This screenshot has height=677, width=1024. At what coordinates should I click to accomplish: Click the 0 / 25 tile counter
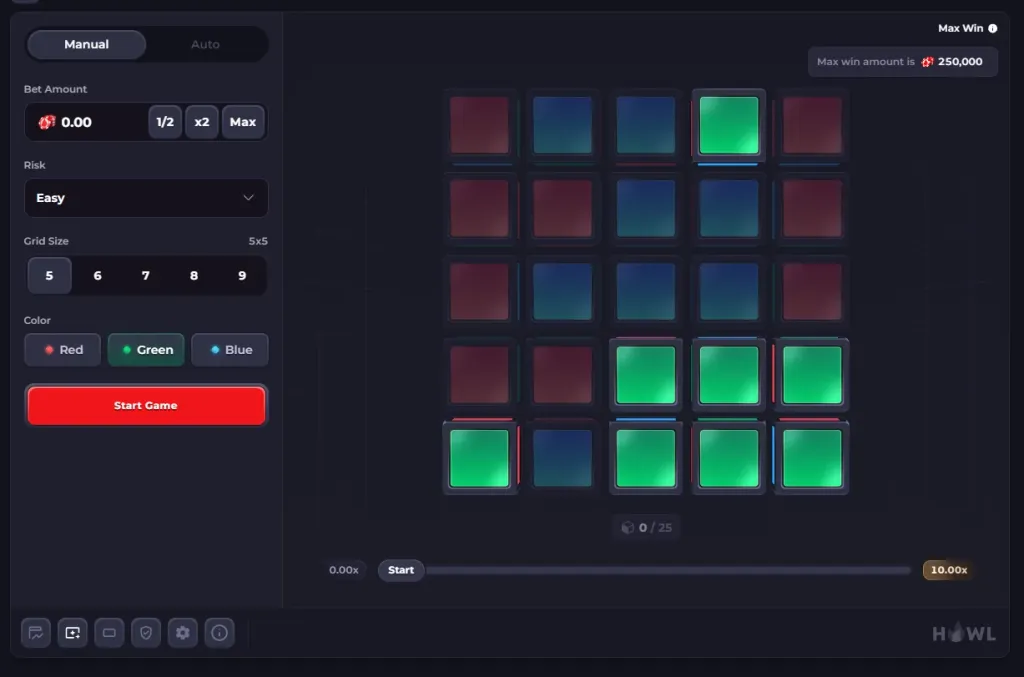click(647, 527)
